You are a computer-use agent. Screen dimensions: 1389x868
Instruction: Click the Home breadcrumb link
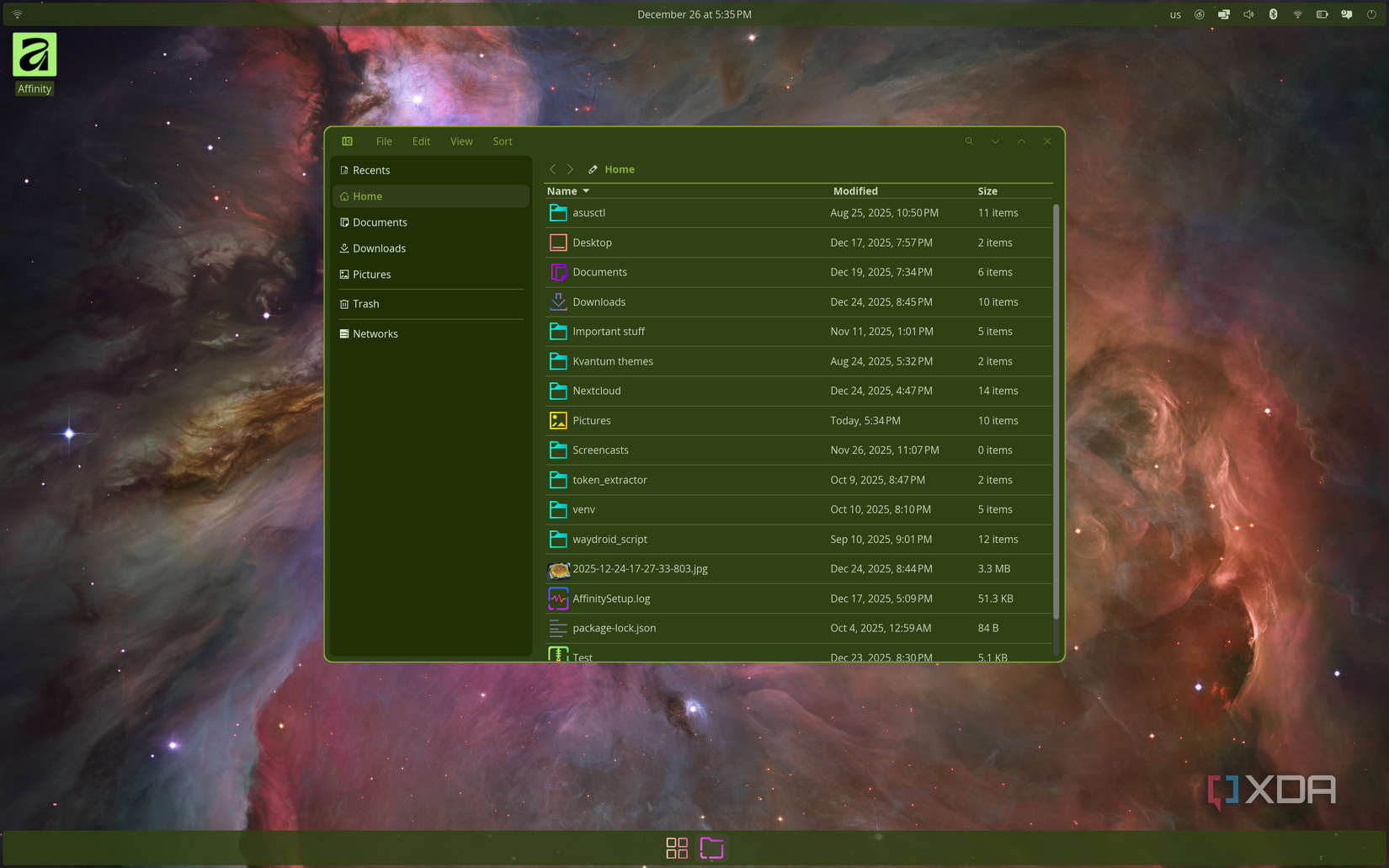[x=620, y=169]
